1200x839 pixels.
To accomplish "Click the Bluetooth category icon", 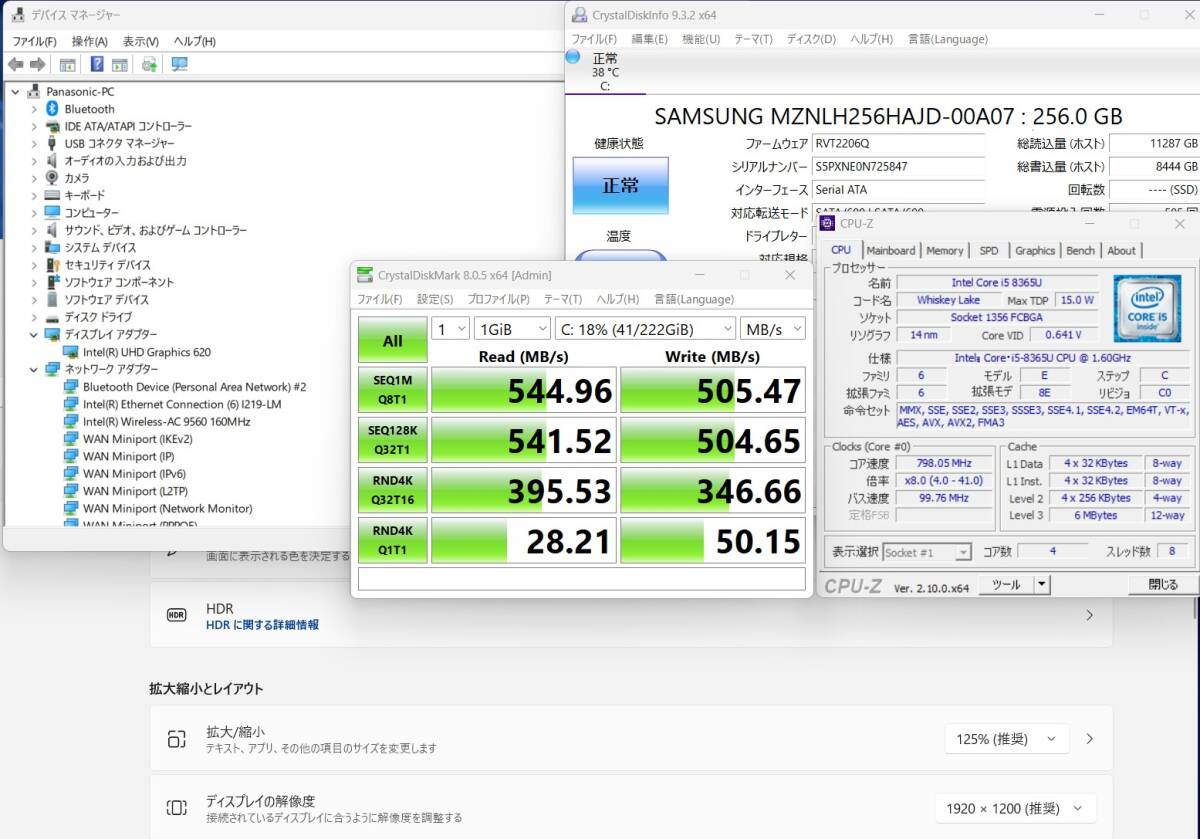I will point(52,108).
